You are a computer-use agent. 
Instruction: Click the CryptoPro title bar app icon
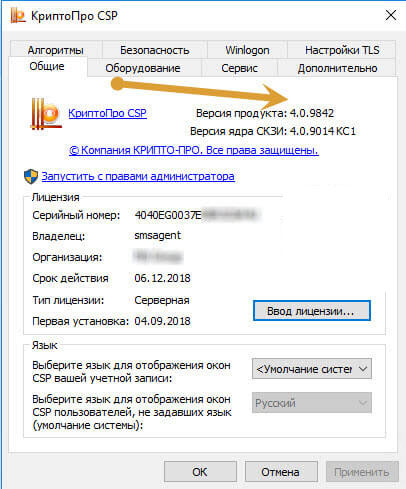click(18, 15)
